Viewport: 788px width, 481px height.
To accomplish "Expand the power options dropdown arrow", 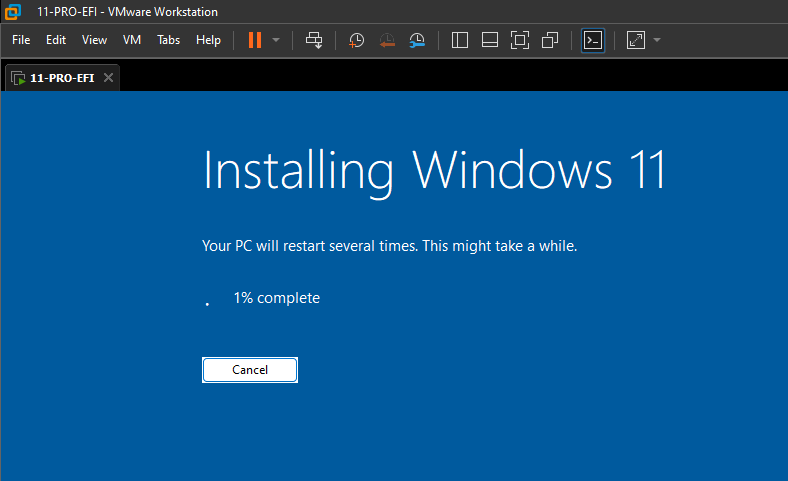I will [276, 40].
